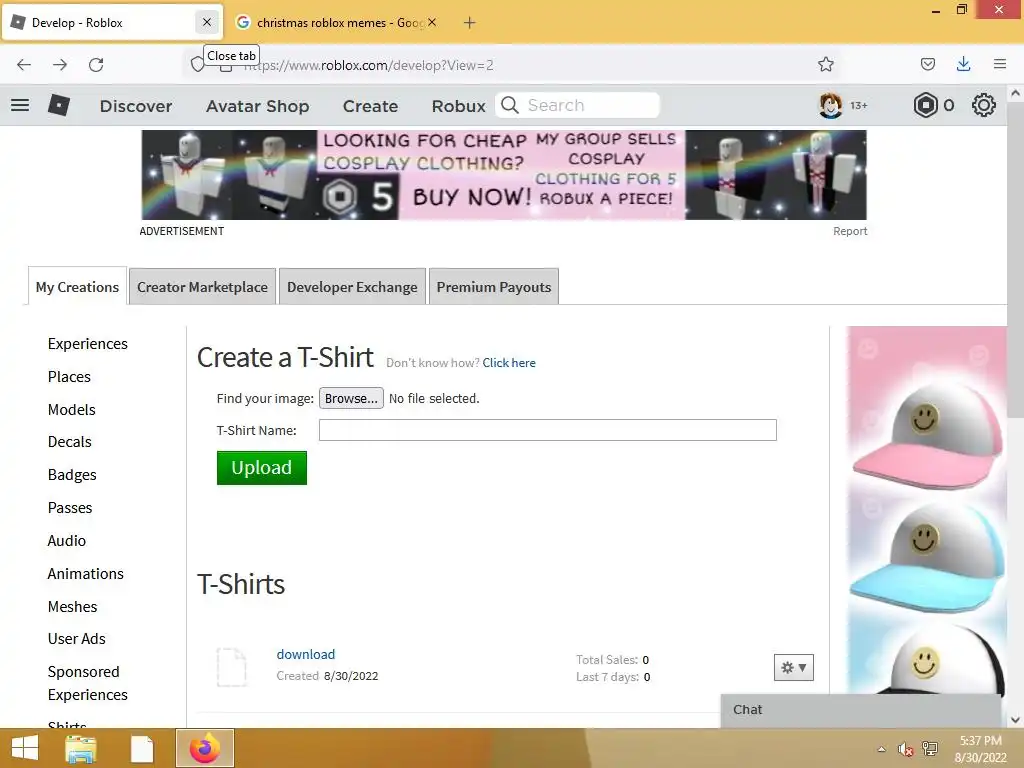Open the Chat panel
This screenshot has width=1024, height=768.
861,710
